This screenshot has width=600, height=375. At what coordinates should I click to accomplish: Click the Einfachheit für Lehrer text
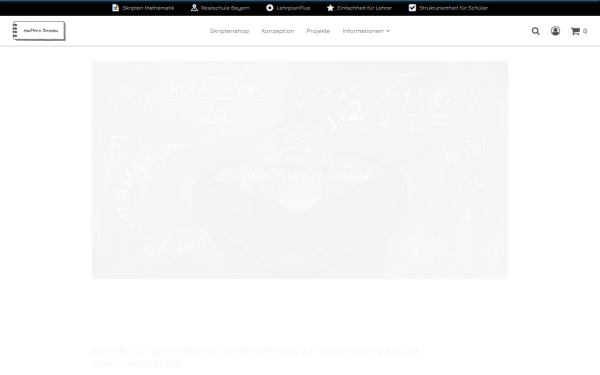coord(364,8)
